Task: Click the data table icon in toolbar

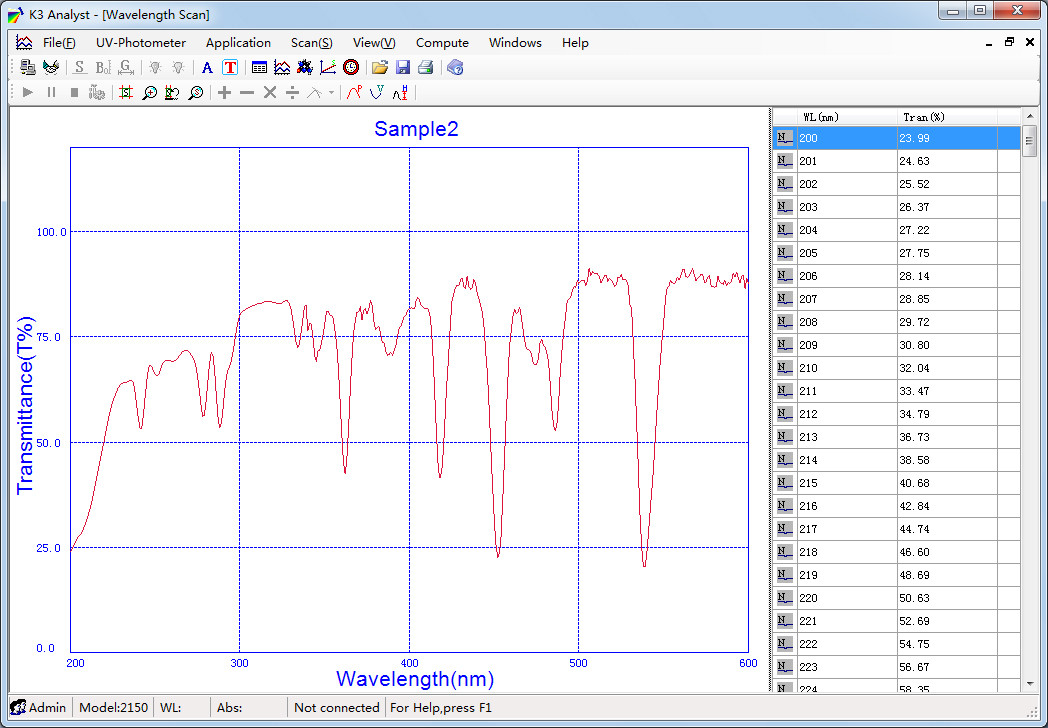Action: pos(259,68)
